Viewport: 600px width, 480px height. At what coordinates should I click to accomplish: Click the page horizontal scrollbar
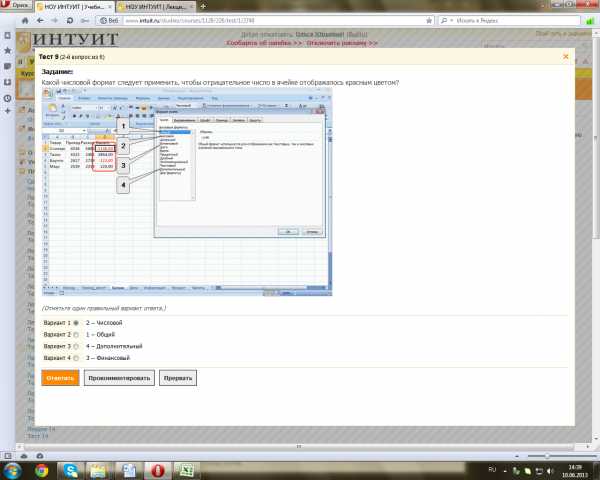click(298, 446)
